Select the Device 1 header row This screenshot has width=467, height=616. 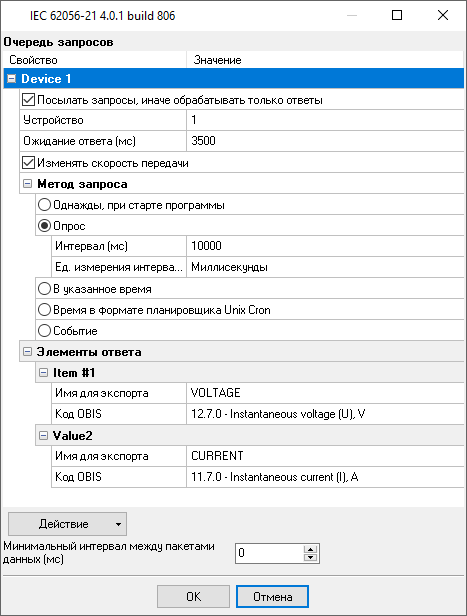[x=234, y=79]
